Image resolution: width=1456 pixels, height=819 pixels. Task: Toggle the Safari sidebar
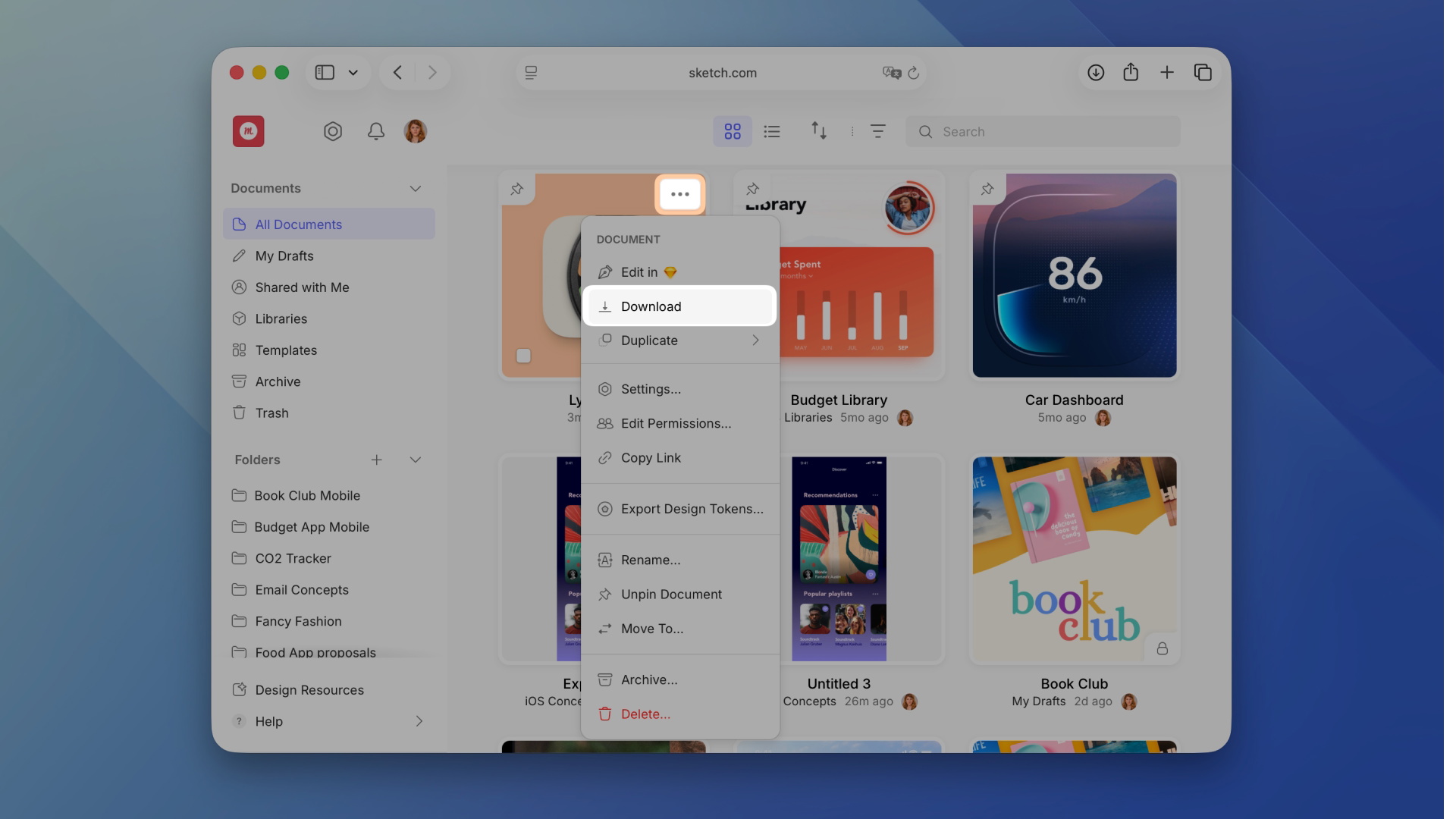[x=325, y=72]
